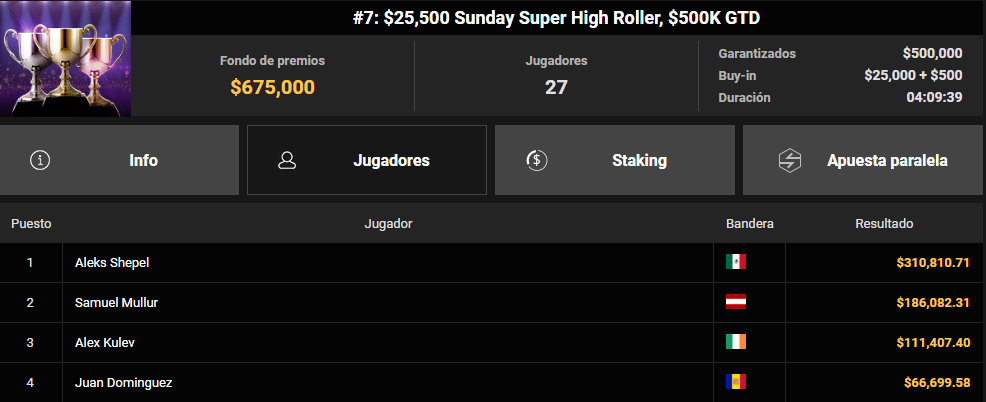The image size is (986, 402).
Task: Select the Apuesta paralela tab
Action: coord(864,160)
